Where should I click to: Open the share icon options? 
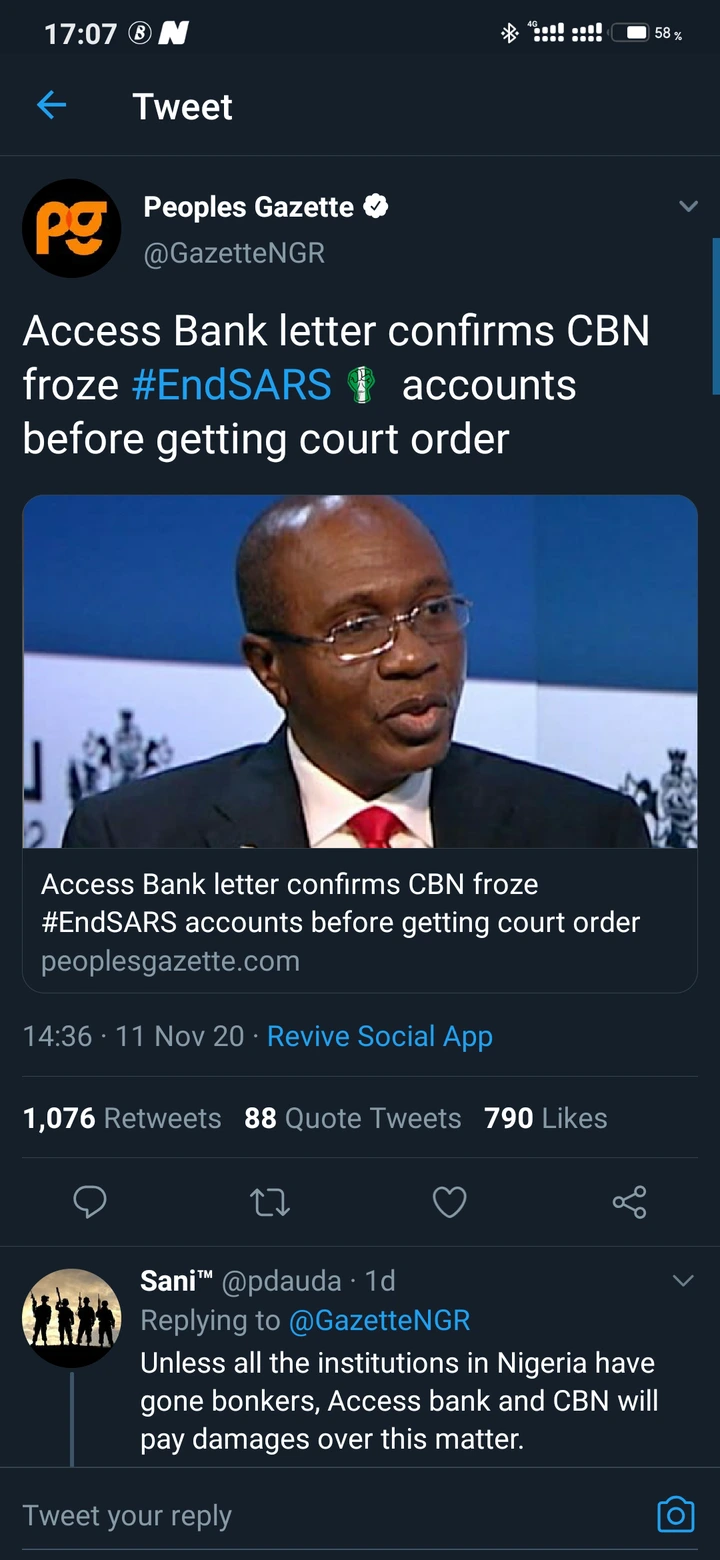[x=629, y=1202]
